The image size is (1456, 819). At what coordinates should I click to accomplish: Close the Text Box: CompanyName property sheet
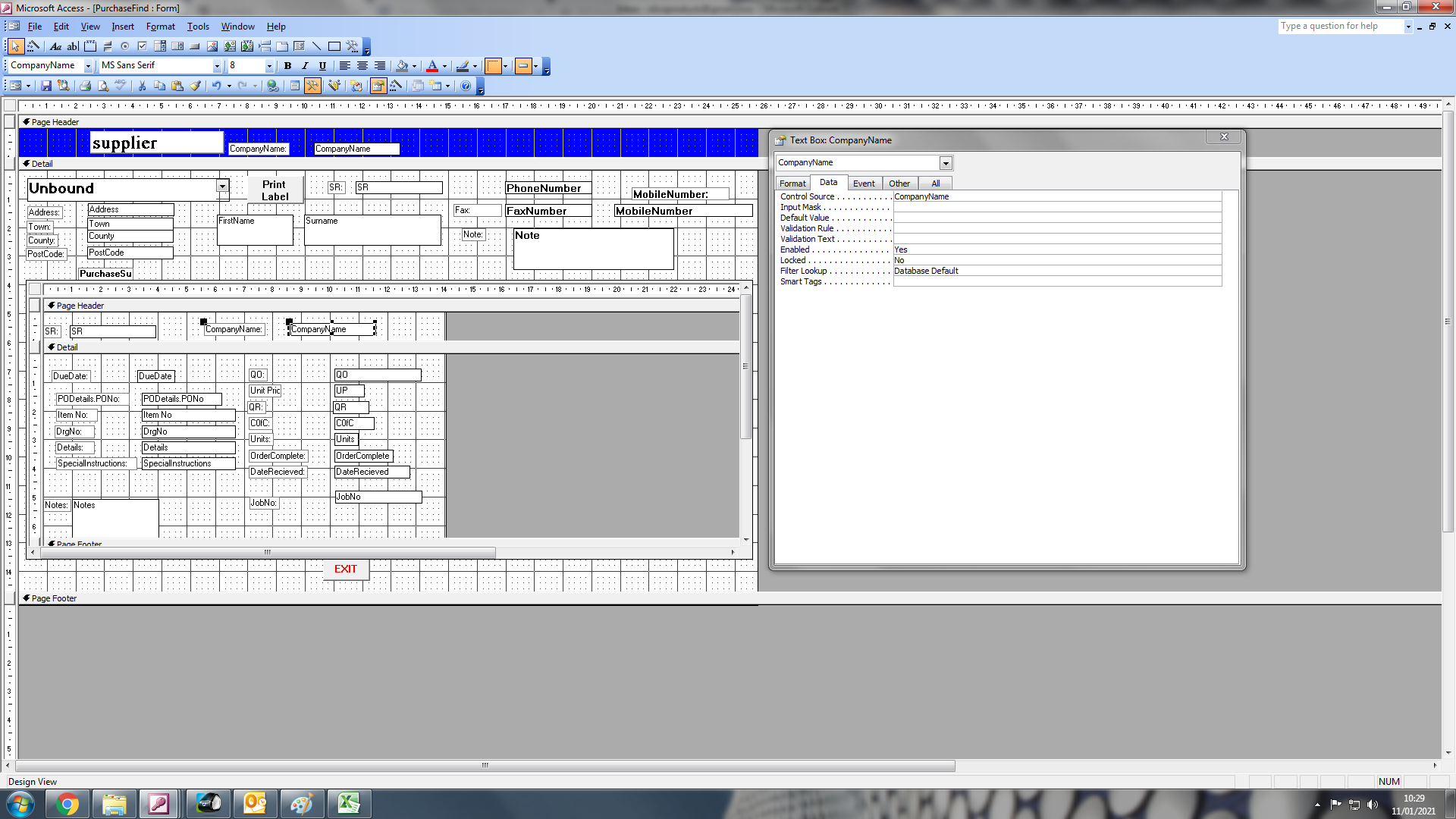tap(1224, 136)
